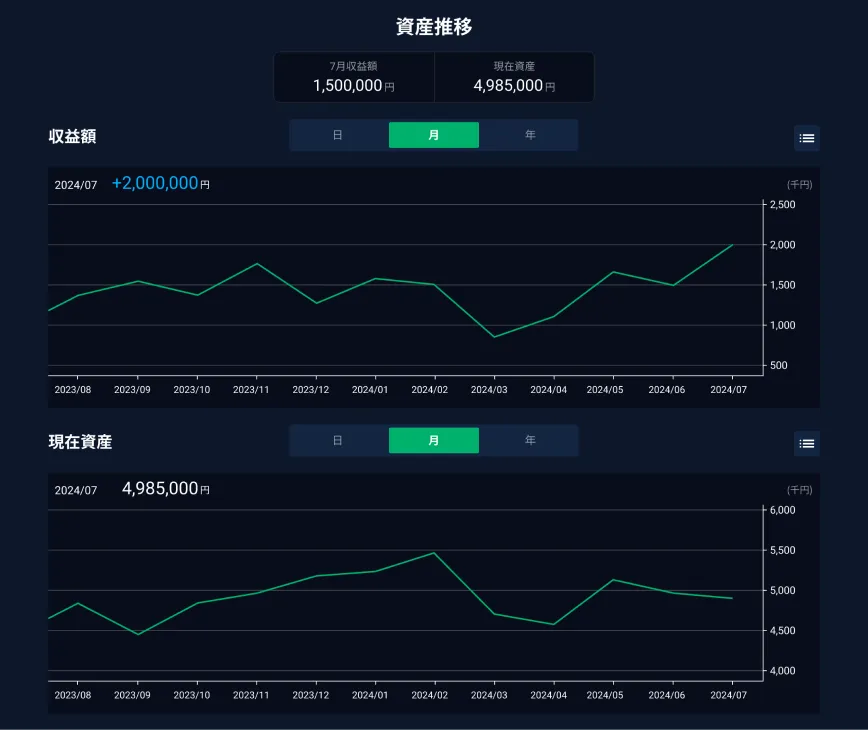
Task: Click 2023/09 low point on 現在資産 chart
Action: [x=138, y=634]
